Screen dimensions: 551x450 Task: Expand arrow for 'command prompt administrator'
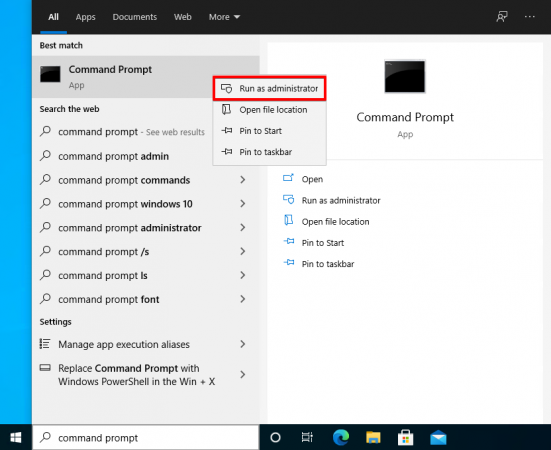(x=242, y=227)
